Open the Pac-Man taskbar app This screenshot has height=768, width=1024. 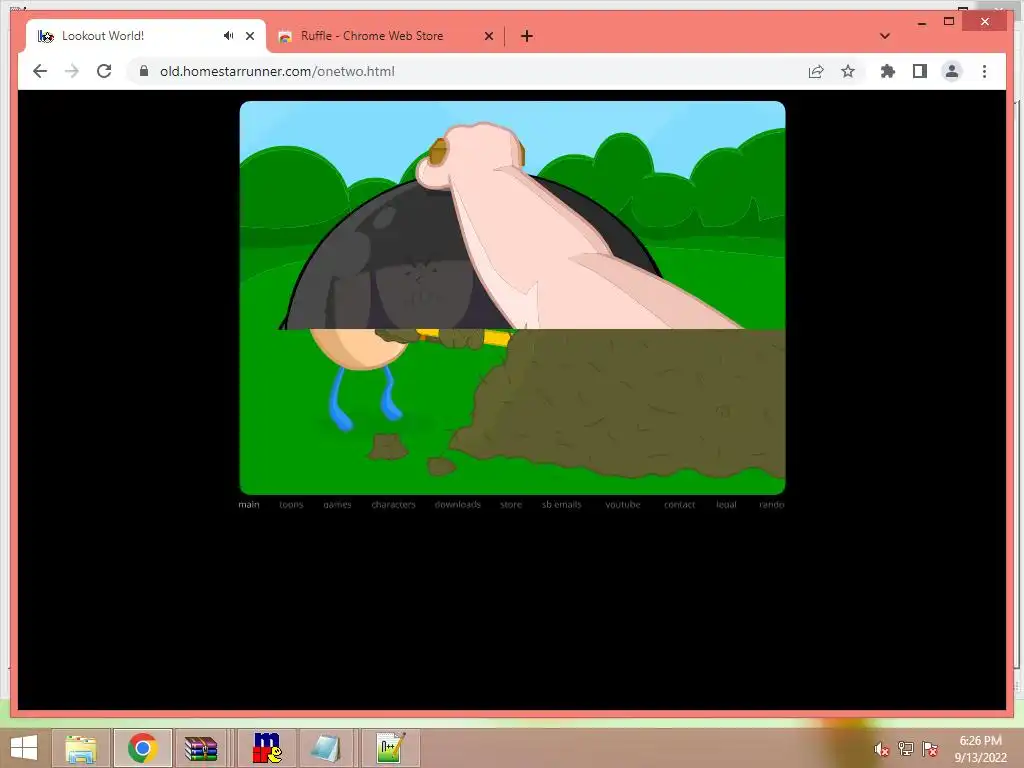coord(267,748)
